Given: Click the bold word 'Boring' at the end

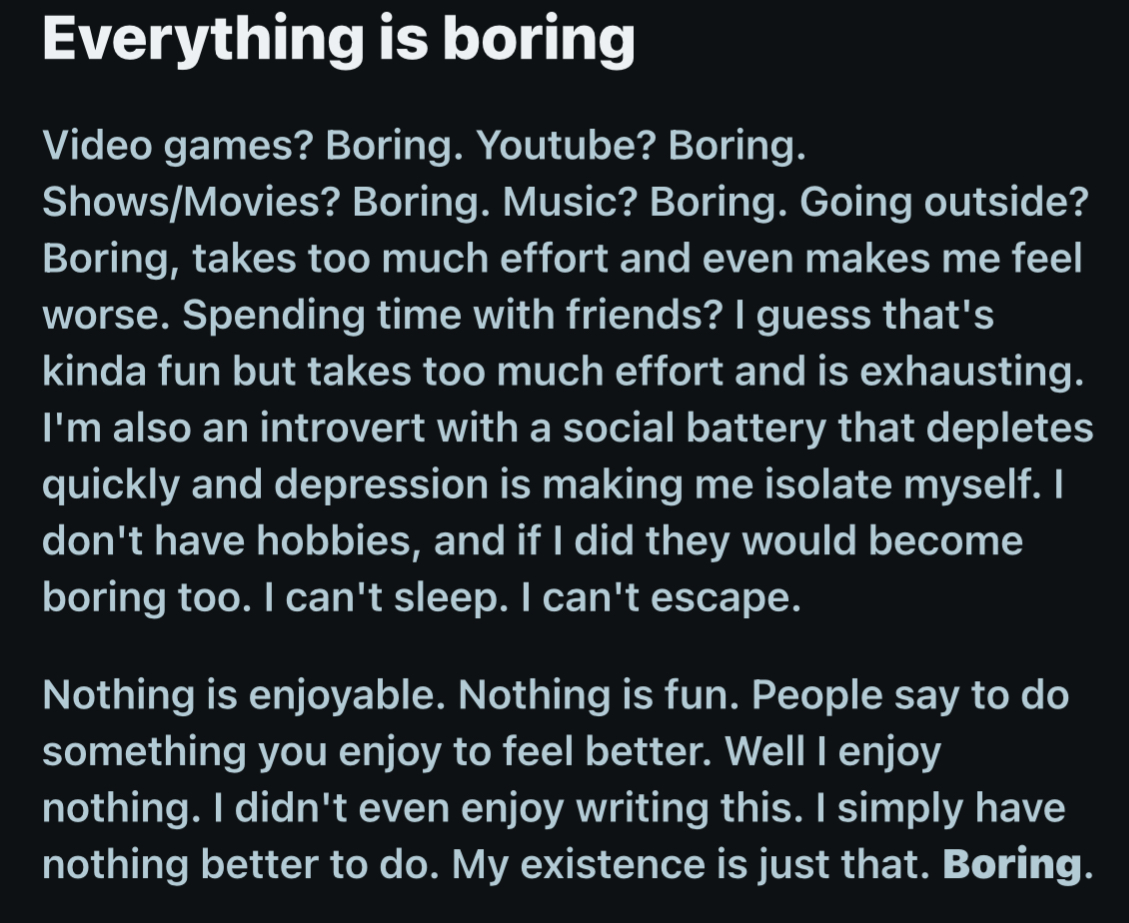Looking at the screenshot, I should pyautogui.click(x=1012, y=863).
